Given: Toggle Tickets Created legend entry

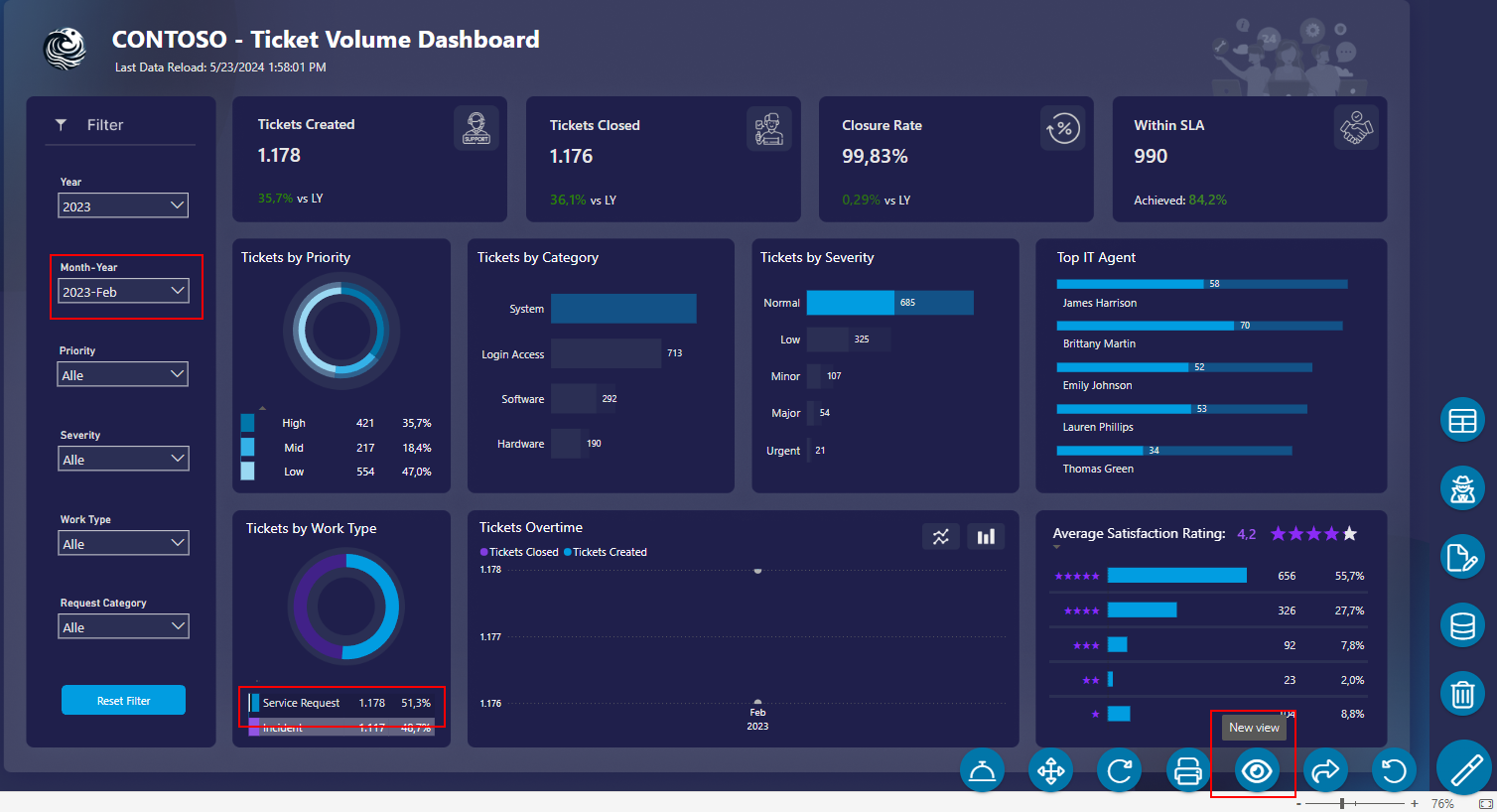Looking at the screenshot, I should pyautogui.click(x=606, y=552).
